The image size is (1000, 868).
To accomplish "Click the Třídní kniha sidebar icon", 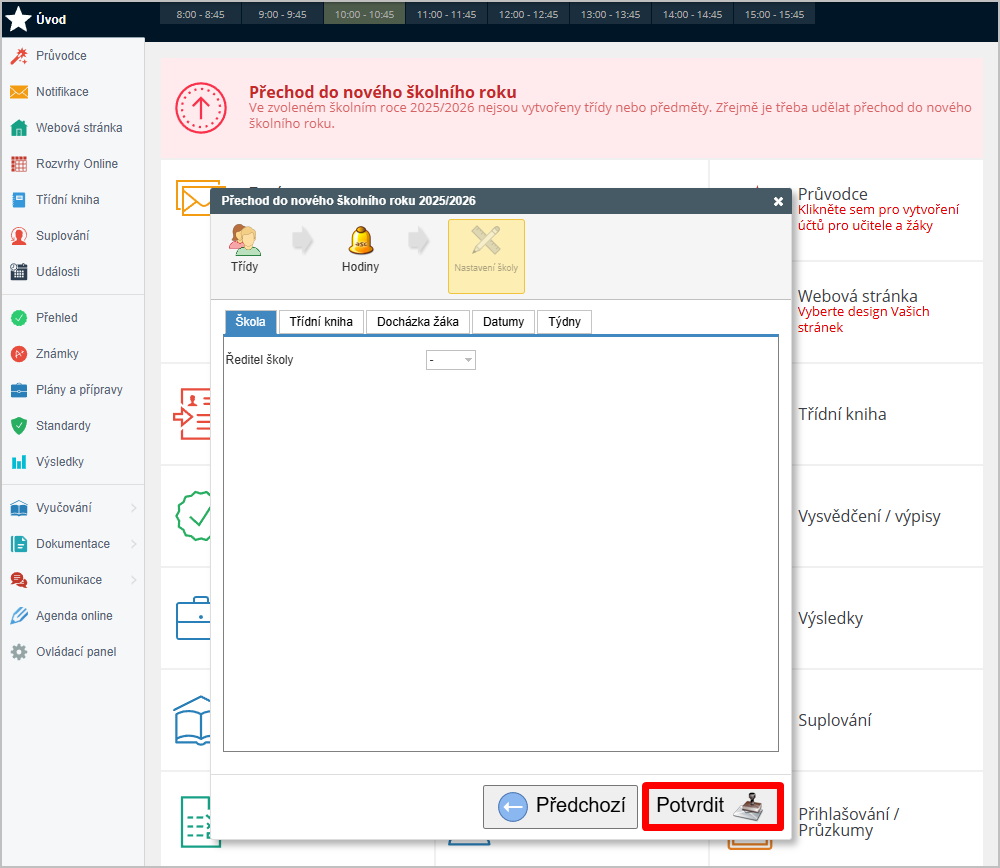I will (x=18, y=200).
